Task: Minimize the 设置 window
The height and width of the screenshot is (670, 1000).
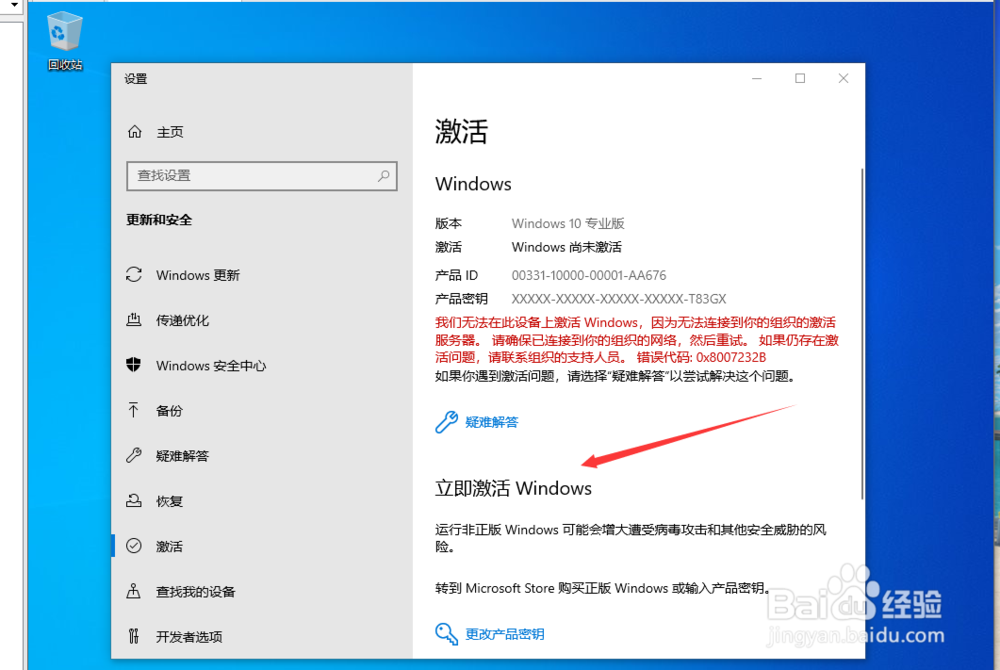Action: point(757,78)
